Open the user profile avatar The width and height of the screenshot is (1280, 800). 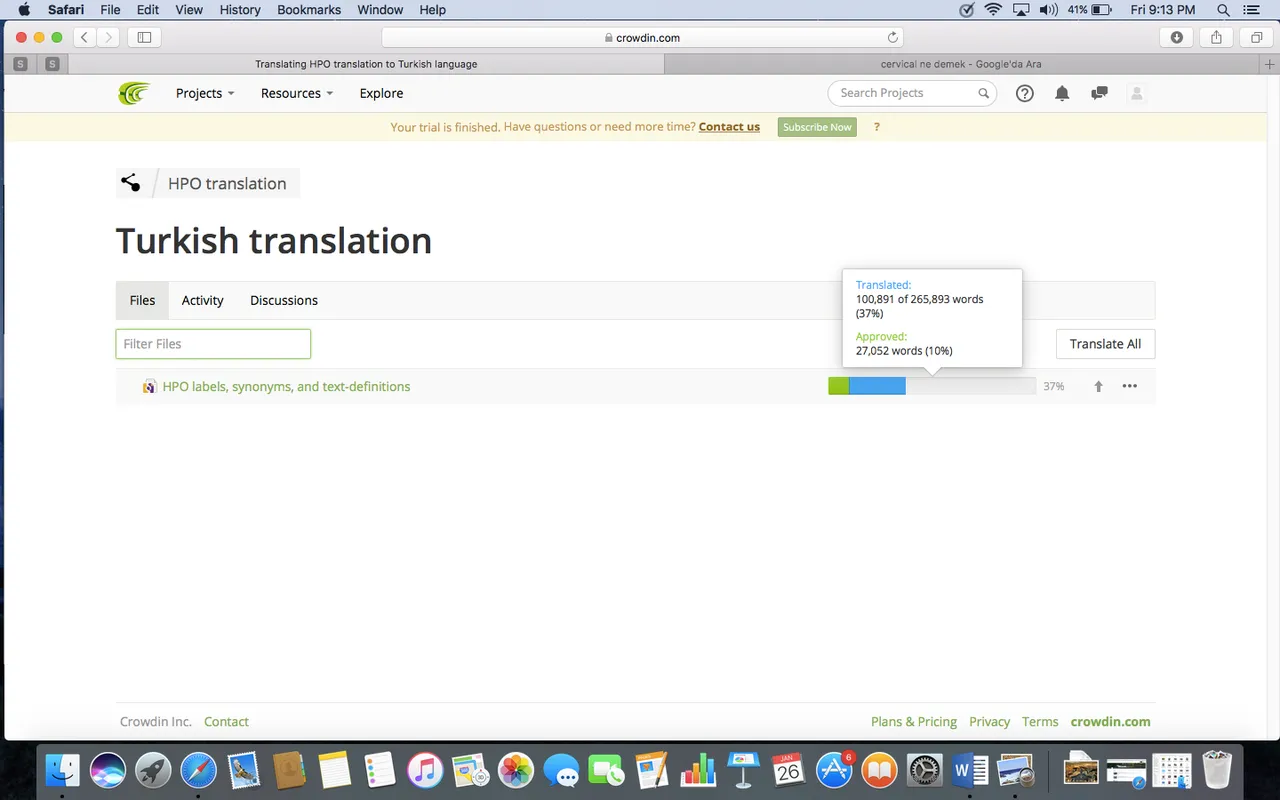point(1136,93)
